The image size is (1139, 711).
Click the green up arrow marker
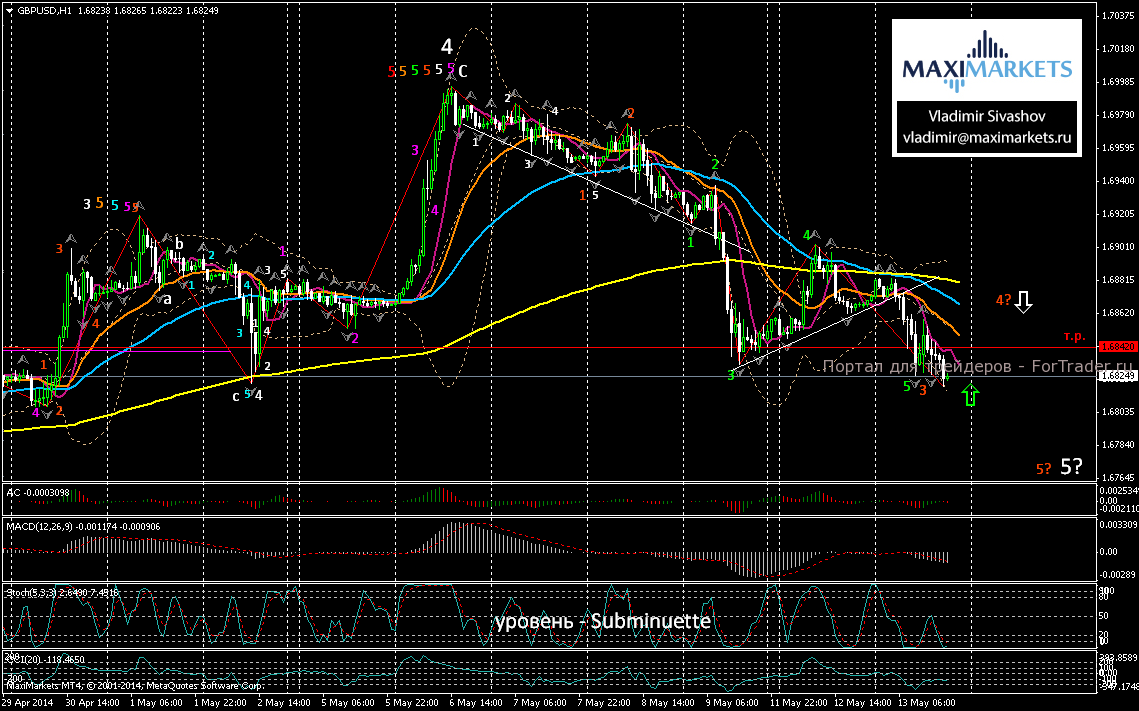pyautogui.click(x=969, y=395)
